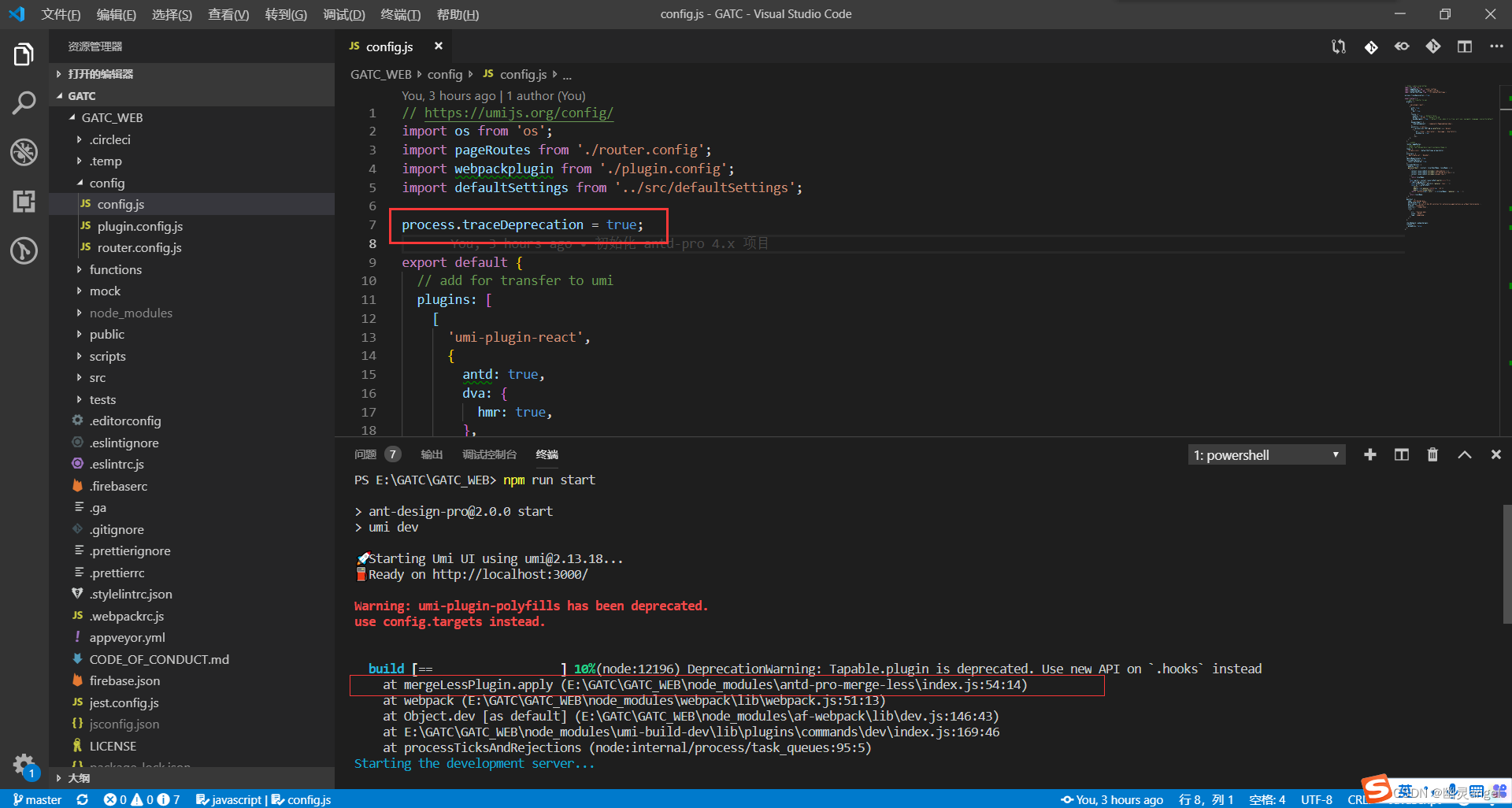1512x808 pixels.
Task: Click the master branch indicator in status bar
Action: [x=38, y=799]
